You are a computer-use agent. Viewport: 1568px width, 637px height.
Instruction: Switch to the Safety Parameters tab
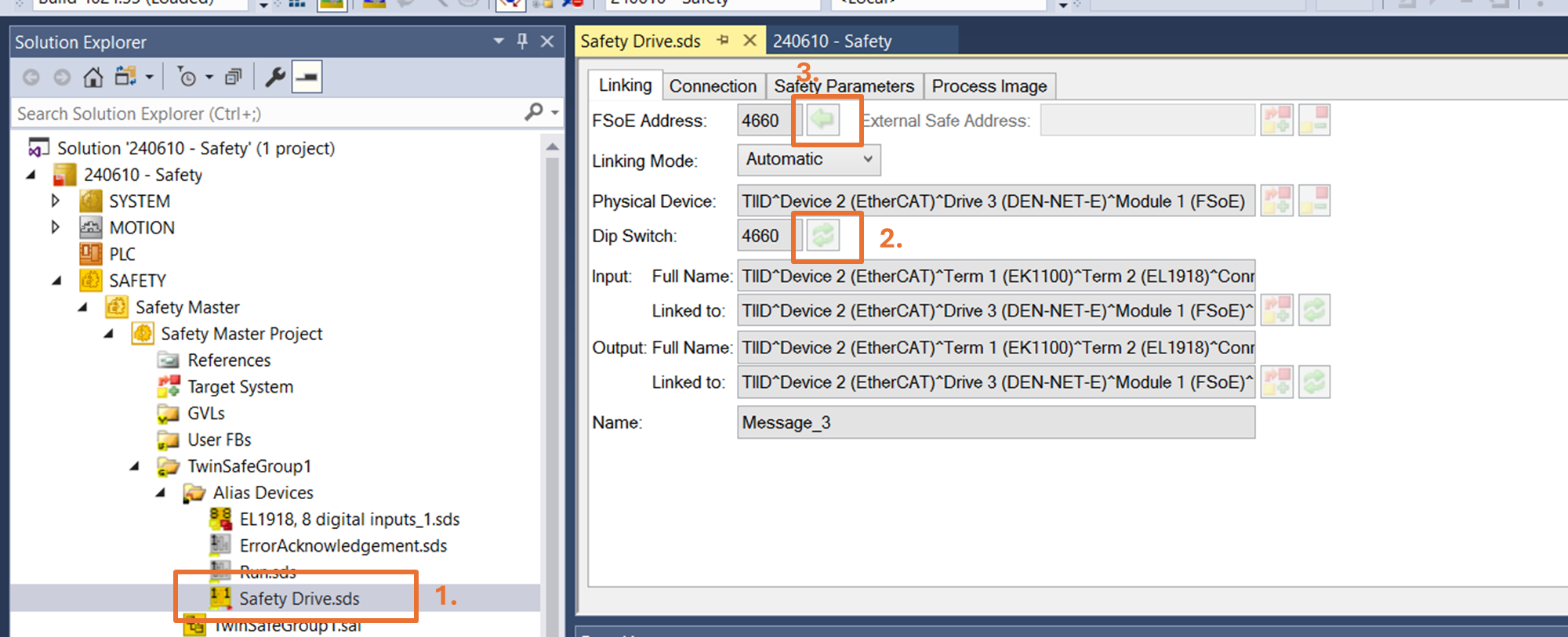[844, 86]
